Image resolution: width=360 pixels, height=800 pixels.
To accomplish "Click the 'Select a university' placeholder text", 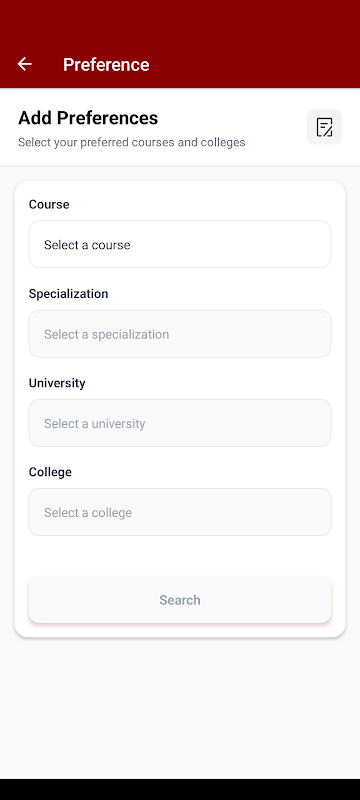I will coord(94,423).
